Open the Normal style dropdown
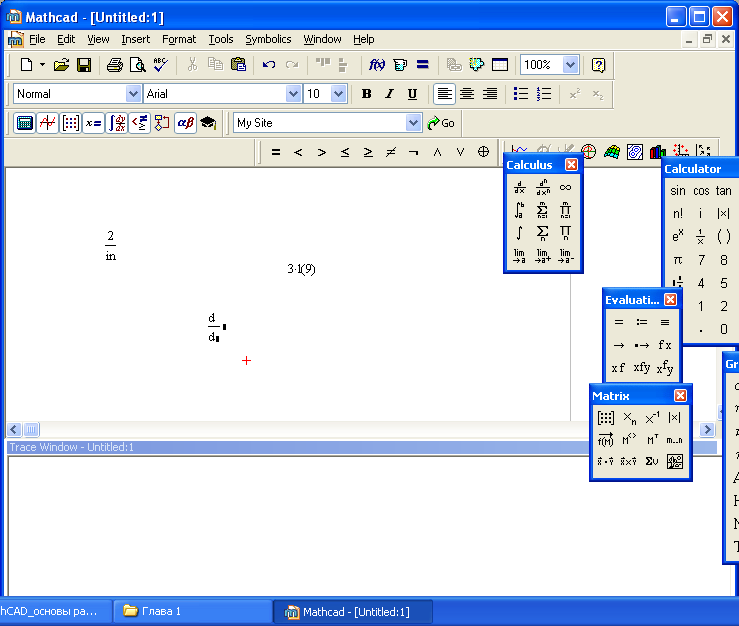 coord(134,94)
